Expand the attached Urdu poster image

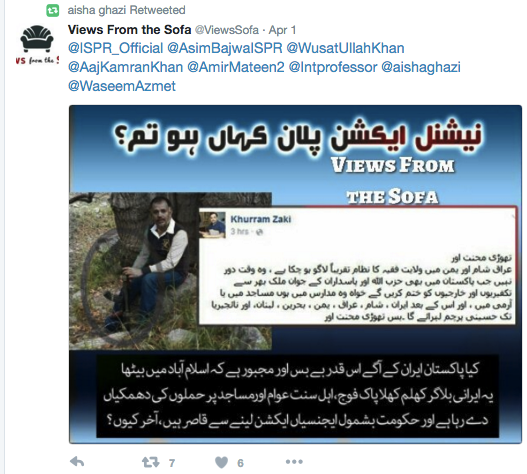pyautogui.click(x=295, y=274)
